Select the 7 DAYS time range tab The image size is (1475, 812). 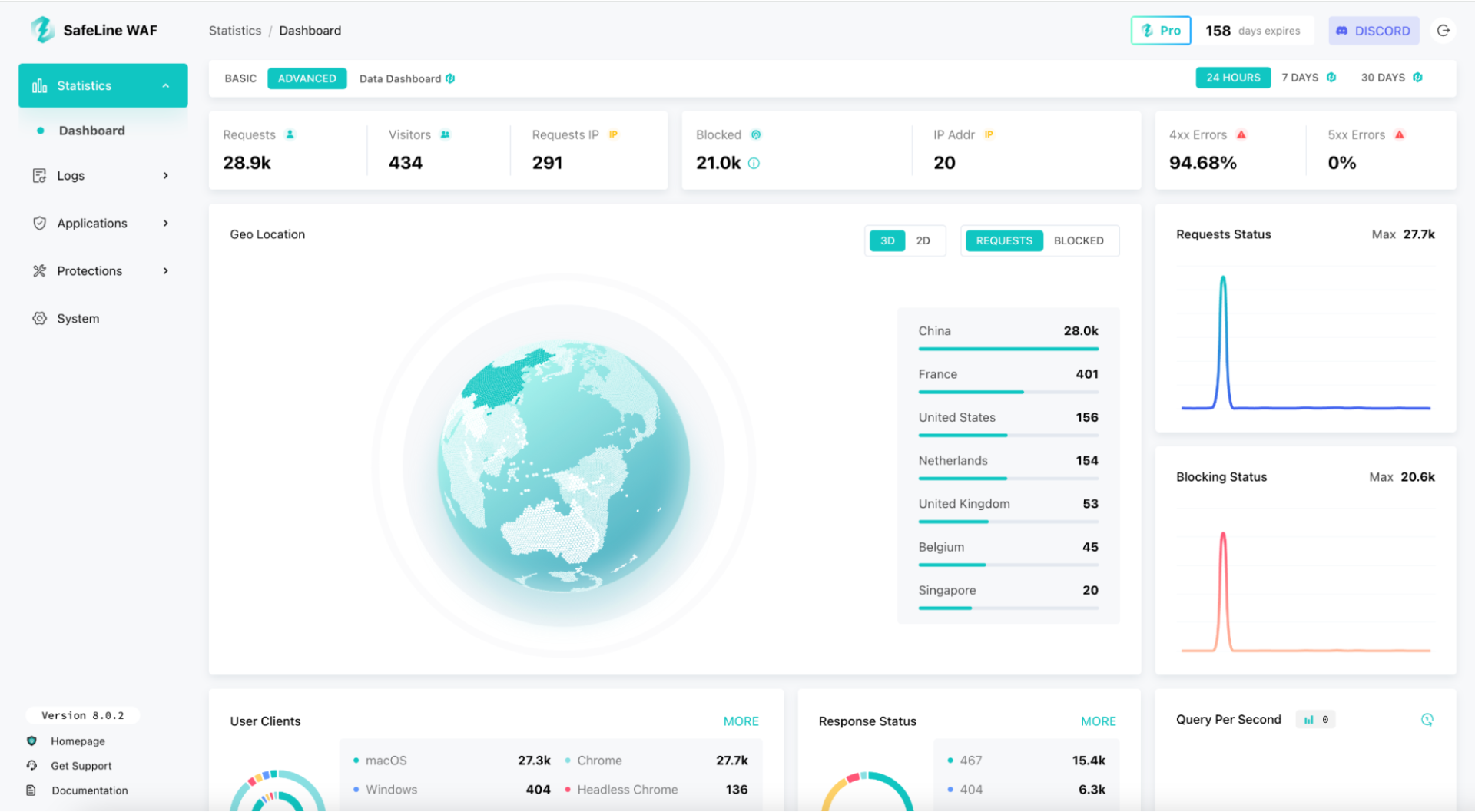coord(1300,78)
